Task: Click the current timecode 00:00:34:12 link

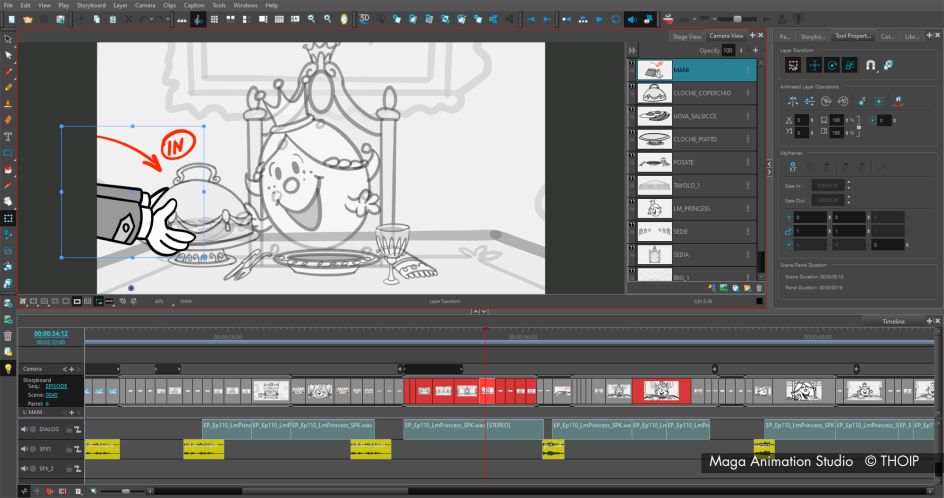Action: tap(51, 334)
